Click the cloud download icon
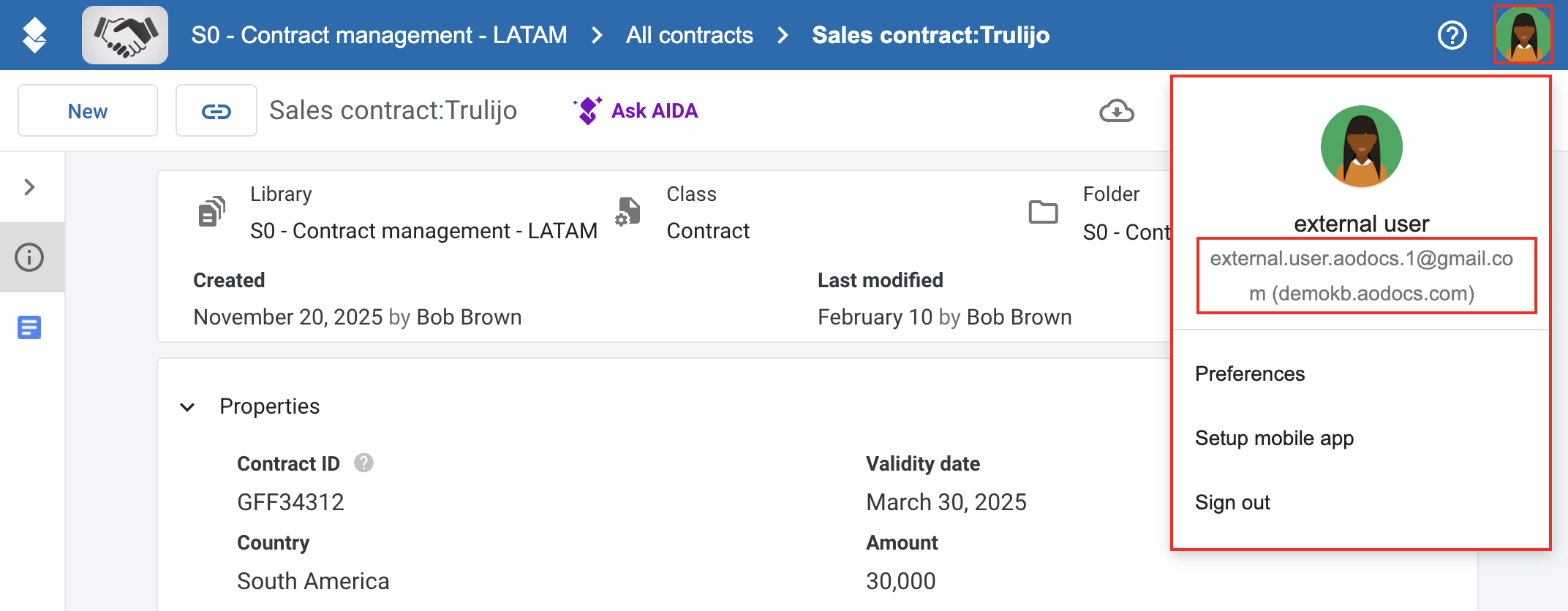The width and height of the screenshot is (1568, 611). pos(1117,111)
